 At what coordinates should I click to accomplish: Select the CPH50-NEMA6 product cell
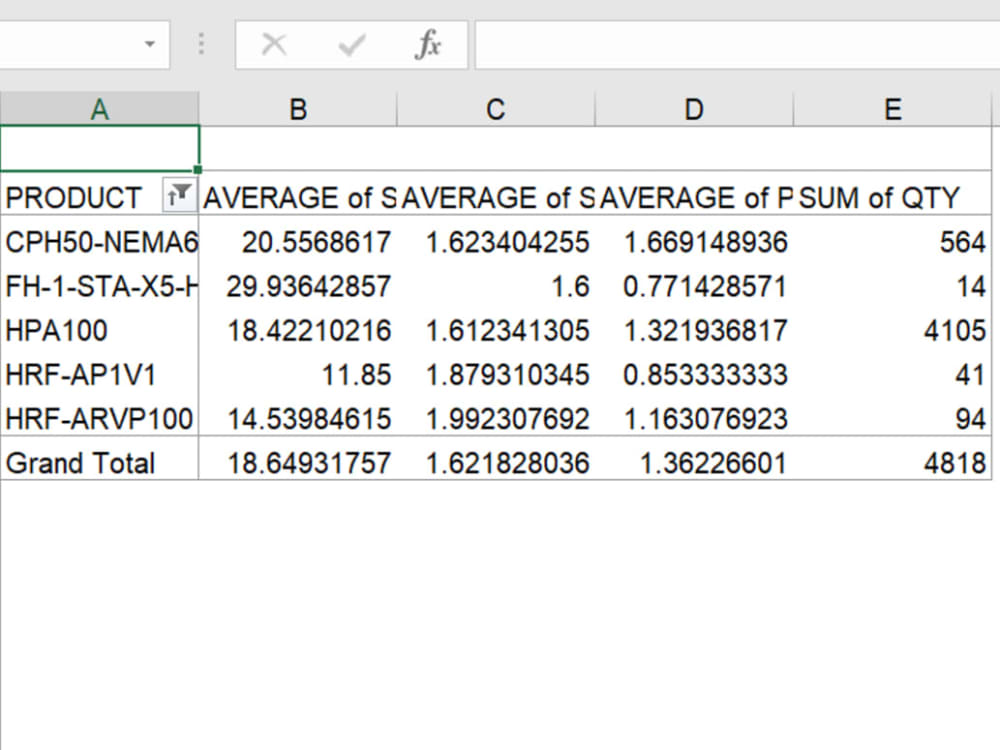pos(90,241)
